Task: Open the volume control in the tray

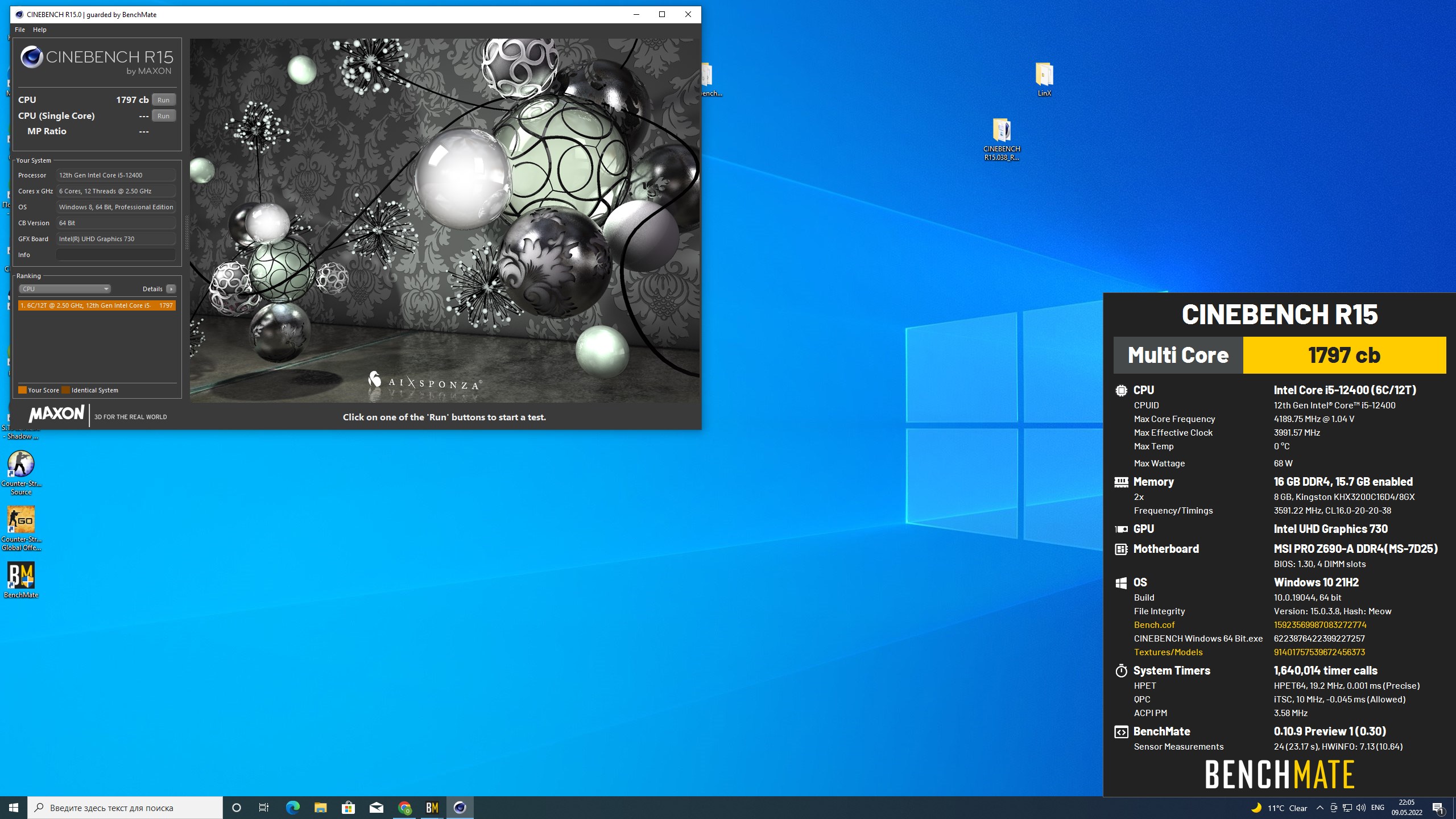Action: click(1361, 808)
